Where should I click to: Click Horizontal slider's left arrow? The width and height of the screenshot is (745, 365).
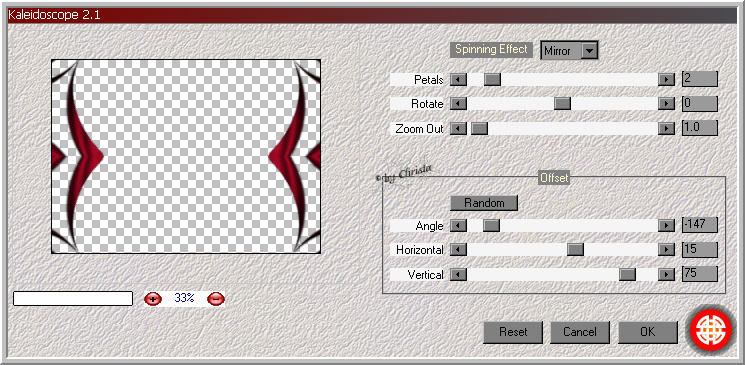click(458, 250)
